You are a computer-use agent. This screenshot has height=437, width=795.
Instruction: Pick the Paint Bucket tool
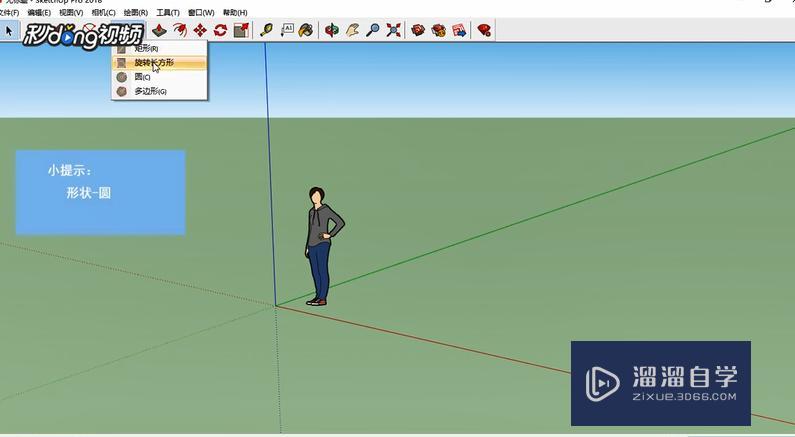pos(306,30)
